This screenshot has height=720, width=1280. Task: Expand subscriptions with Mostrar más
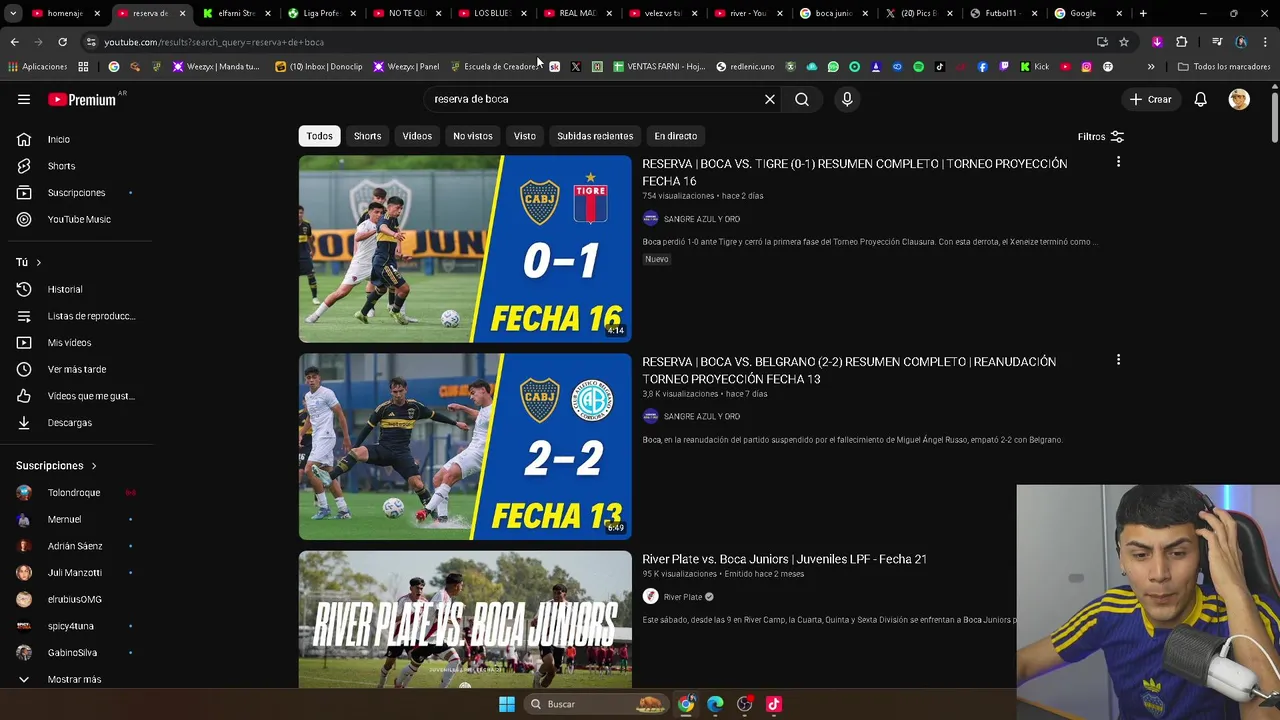(x=76, y=679)
